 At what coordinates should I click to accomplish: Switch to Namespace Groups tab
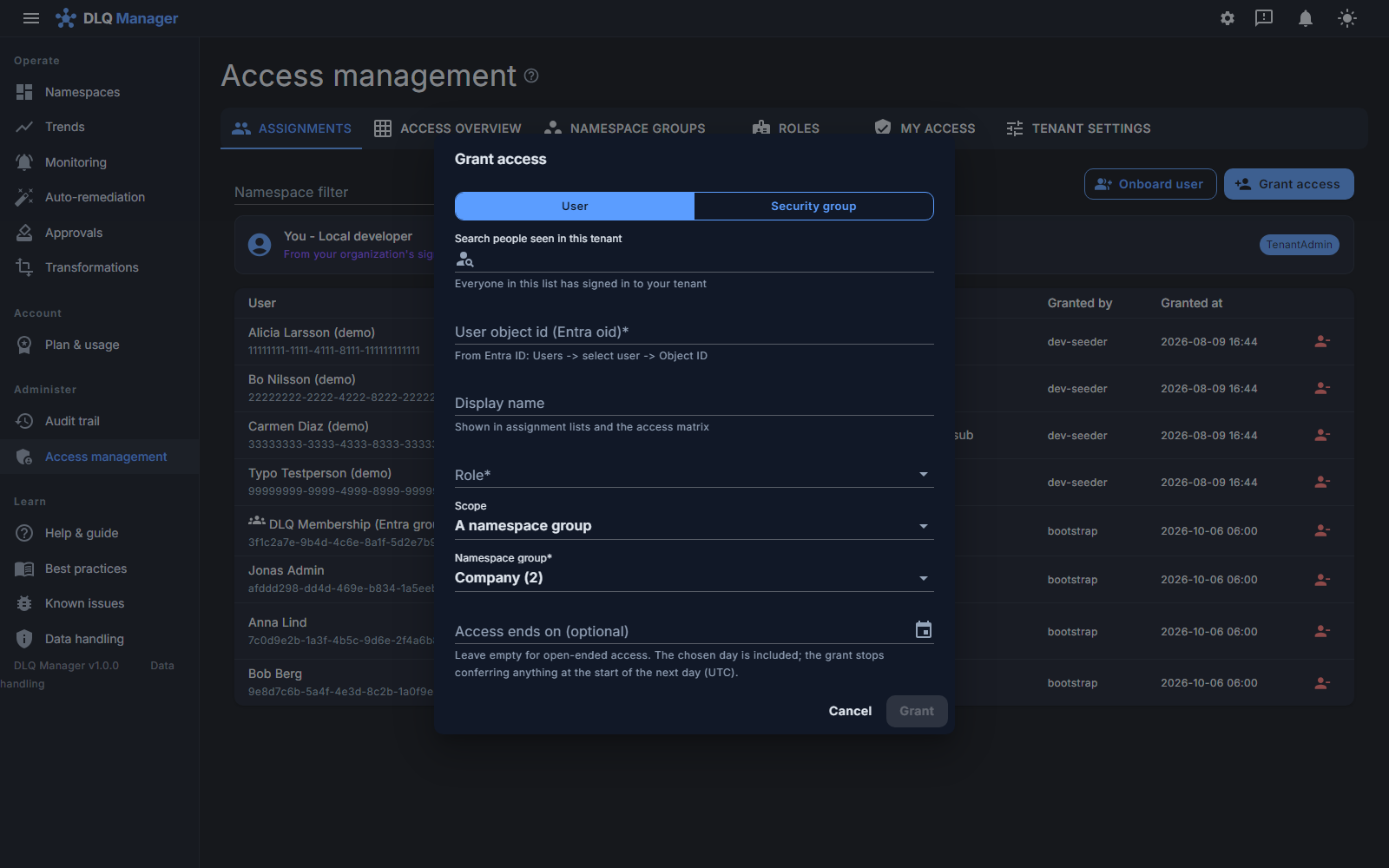(625, 128)
